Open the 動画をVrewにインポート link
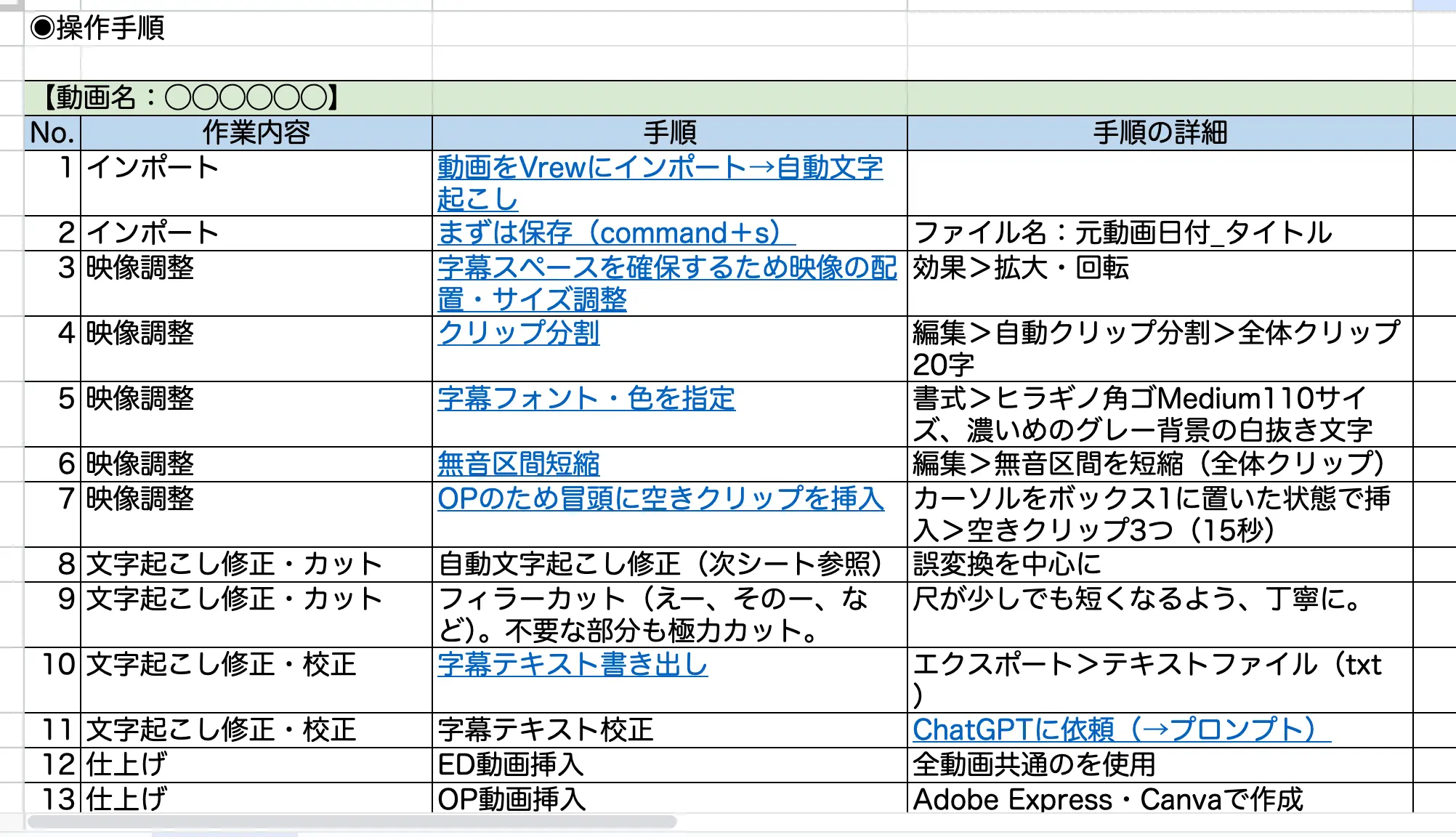This screenshot has height=837, width=1456. click(x=659, y=169)
